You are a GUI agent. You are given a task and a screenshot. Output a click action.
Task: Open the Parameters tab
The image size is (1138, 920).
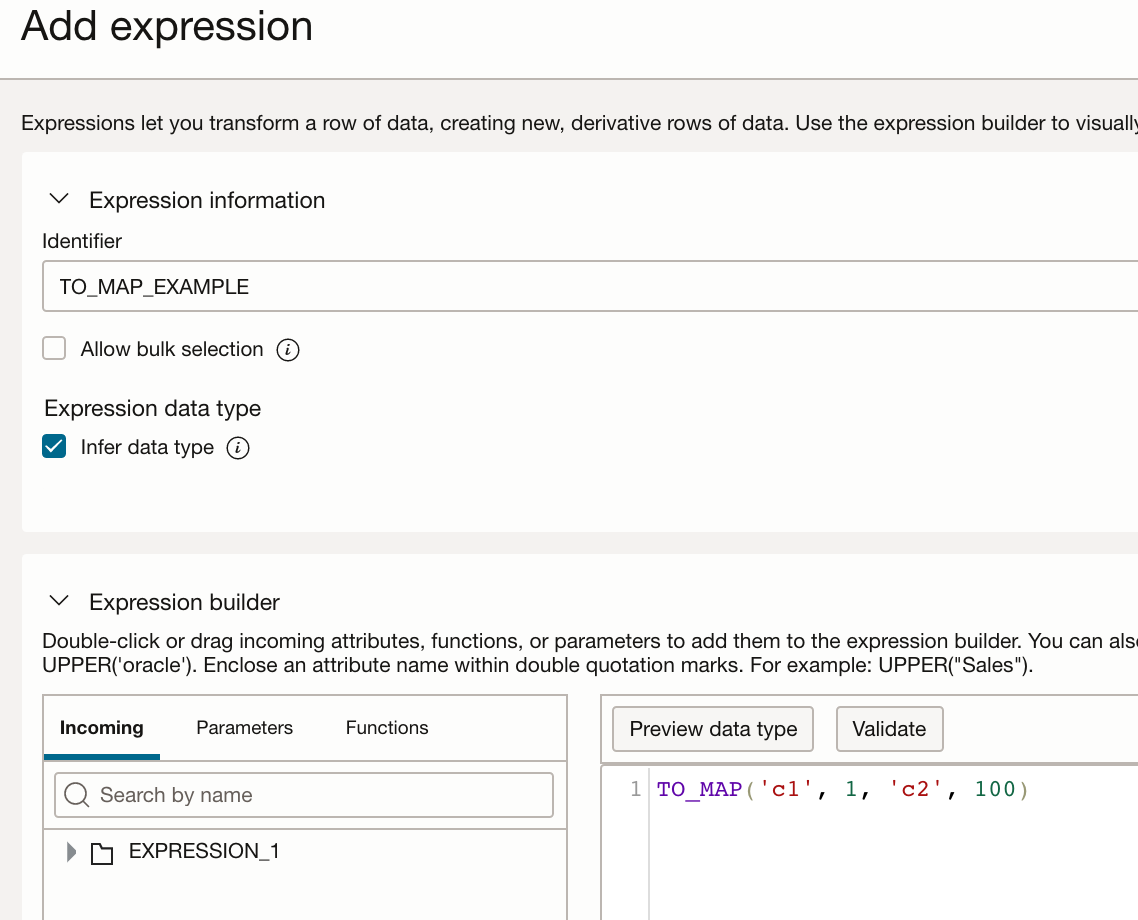(244, 728)
